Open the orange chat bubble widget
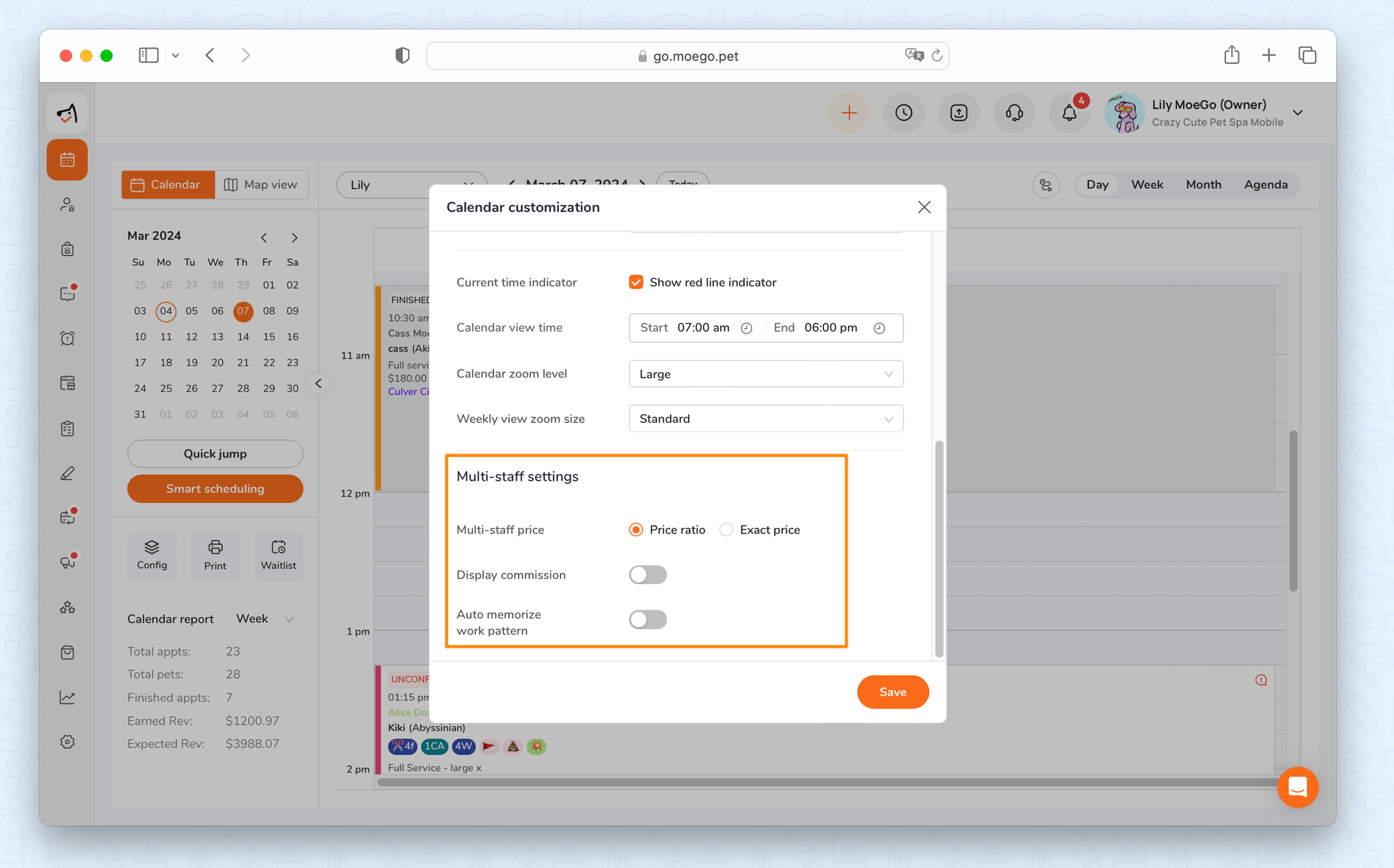1394x868 pixels. [1297, 787]
